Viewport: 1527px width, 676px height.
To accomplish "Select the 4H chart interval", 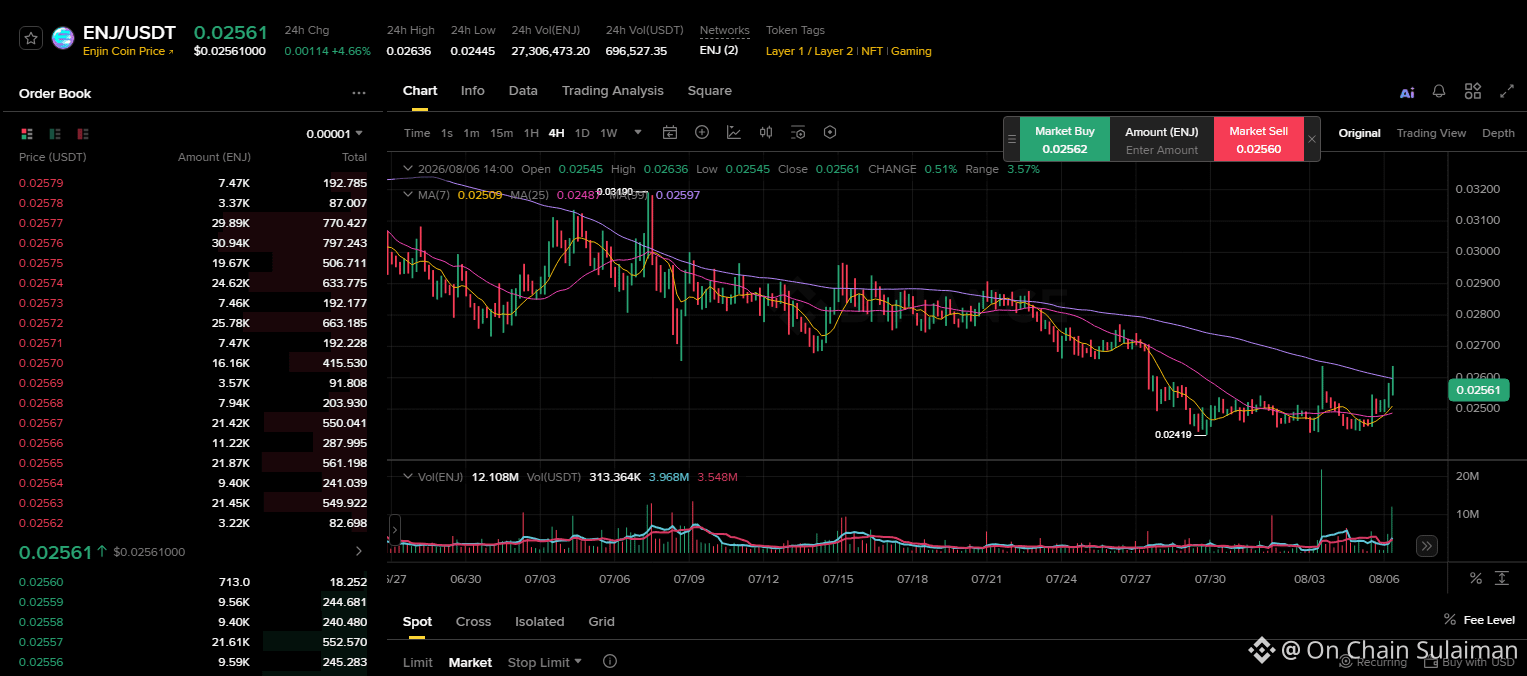I will pyautogui.click(x=556, y=133).
